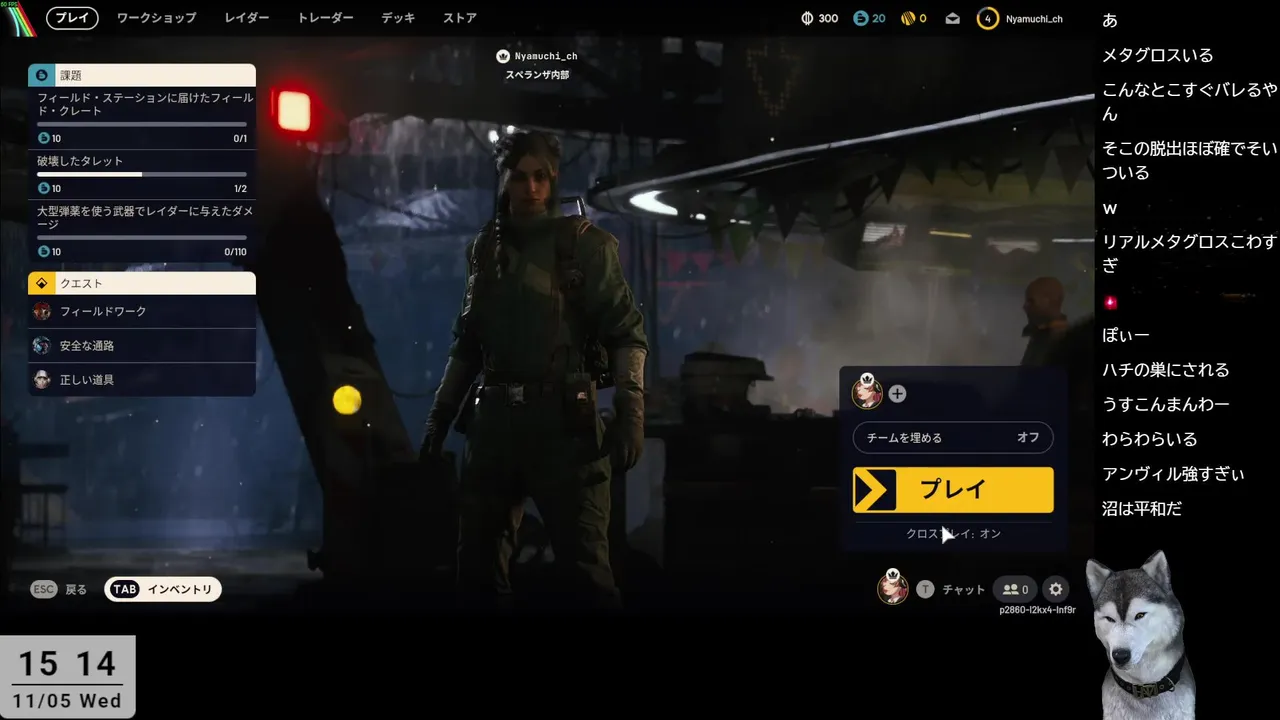Click the player avatar beside チャット
Image resolution: width=1280 pixels, height=720 pixels.
point(892,588)
